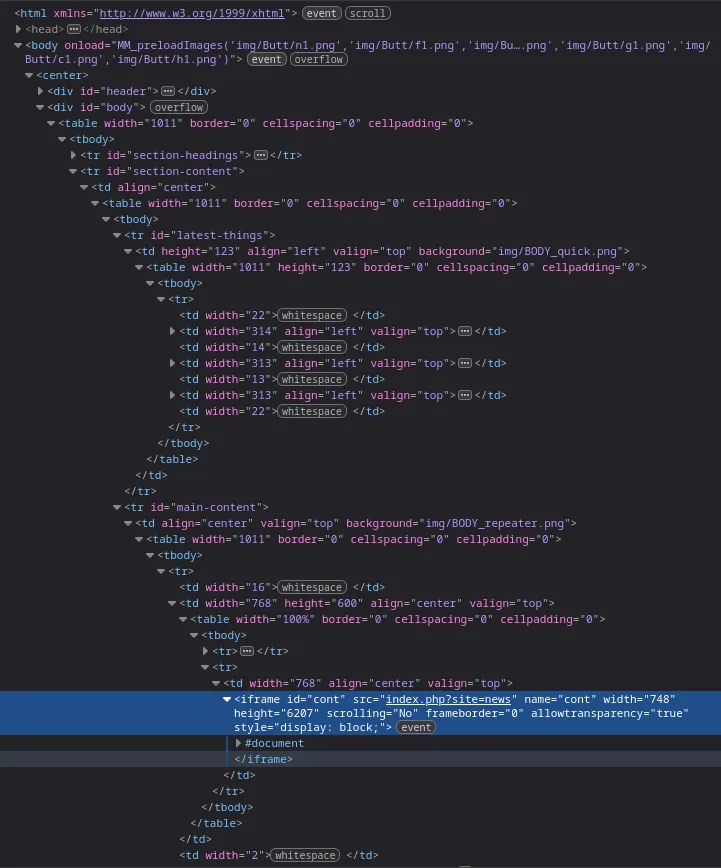Collapse the table with height="123"

[x=140, y=267]
